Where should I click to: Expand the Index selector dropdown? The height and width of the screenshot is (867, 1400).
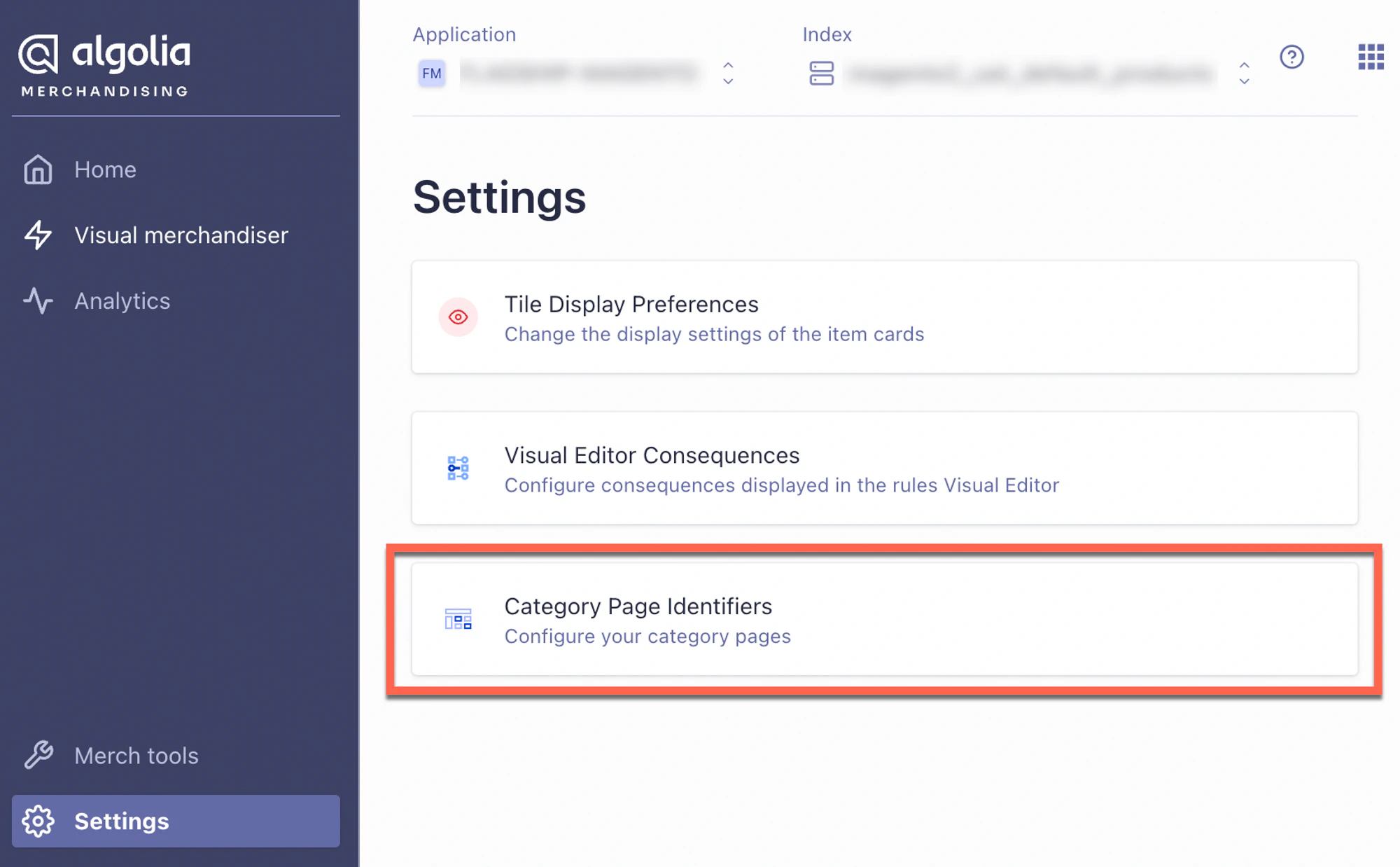click(x=1245, y=73)
